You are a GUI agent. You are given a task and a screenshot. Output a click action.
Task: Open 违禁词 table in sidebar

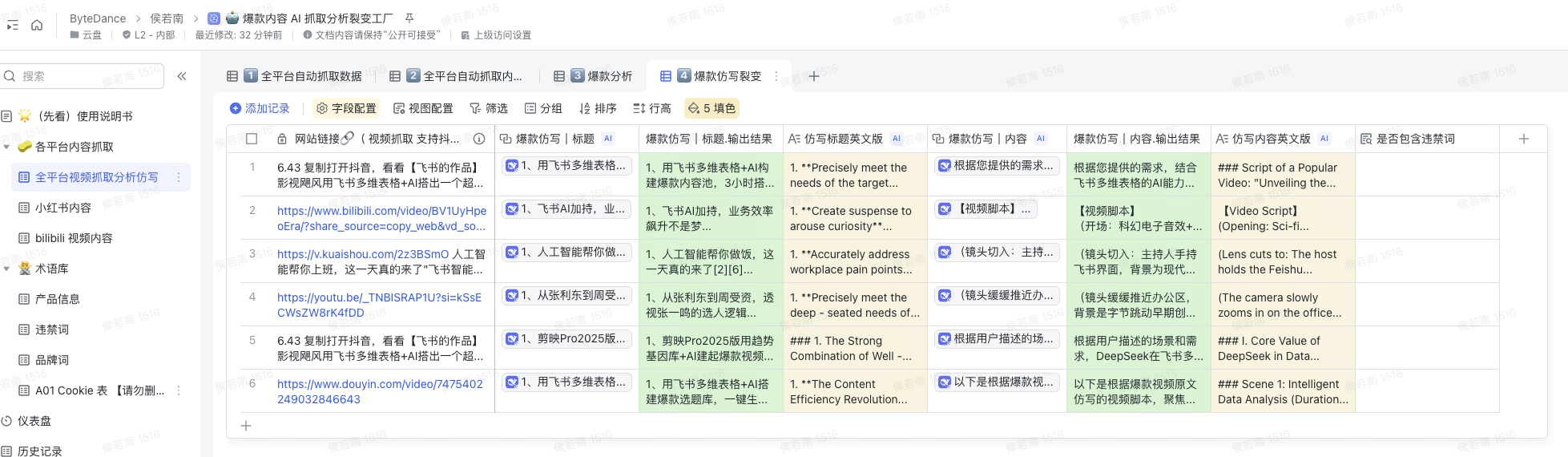52,330
